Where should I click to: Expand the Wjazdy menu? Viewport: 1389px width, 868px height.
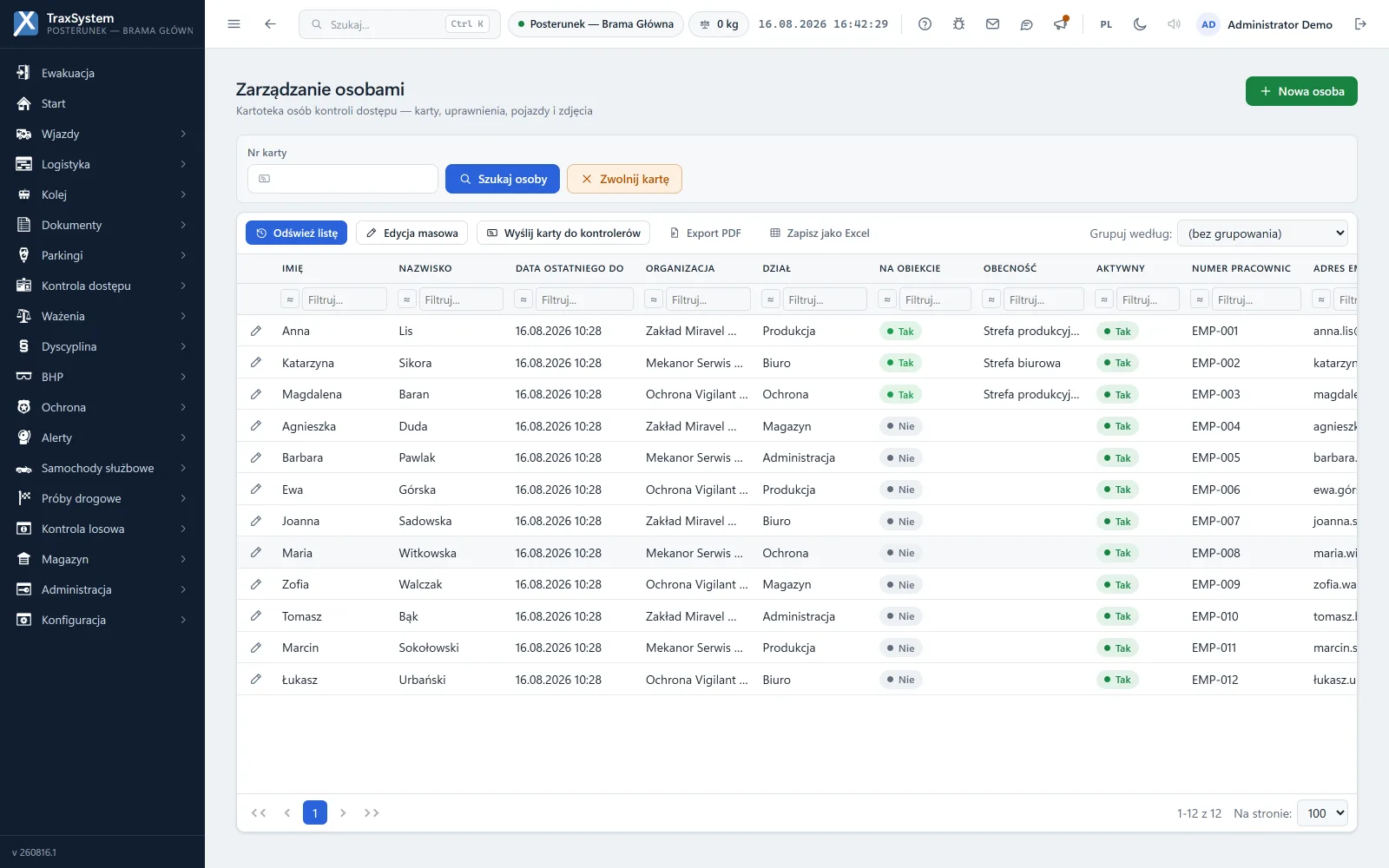click(102, 134)
